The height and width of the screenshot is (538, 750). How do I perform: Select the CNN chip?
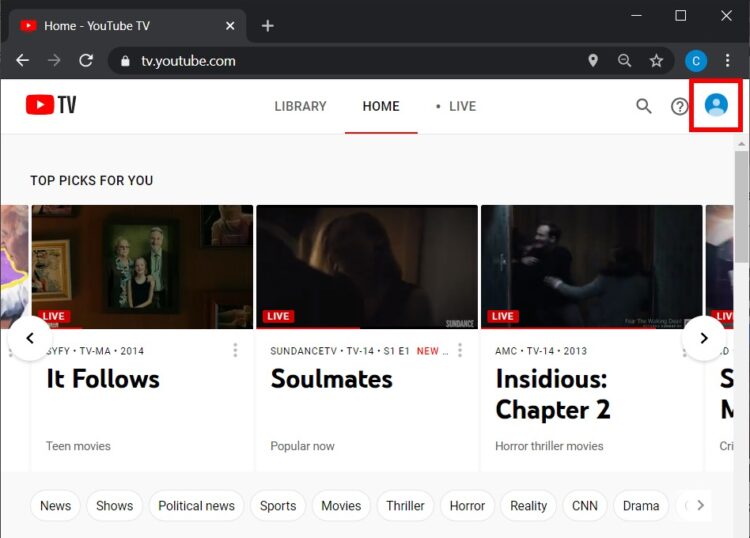point(585,506)
